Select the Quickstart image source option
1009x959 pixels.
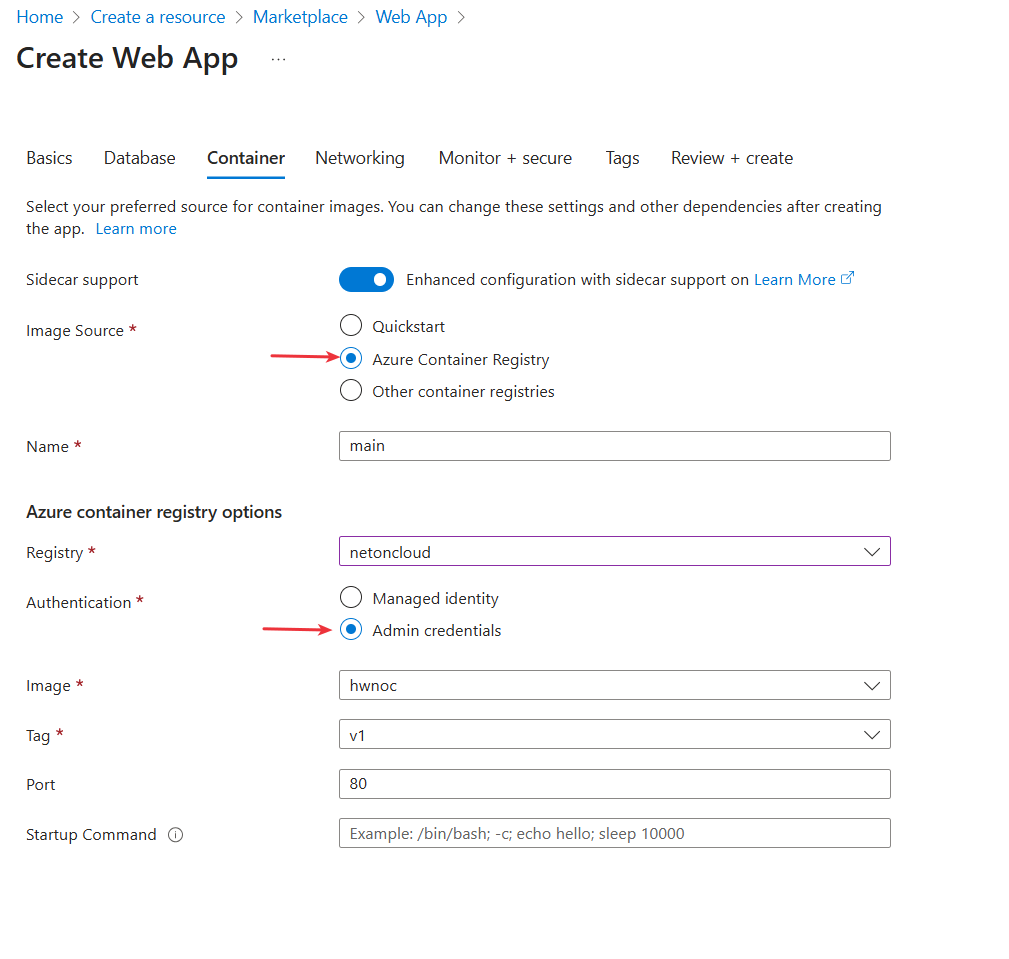pos(351,326)
